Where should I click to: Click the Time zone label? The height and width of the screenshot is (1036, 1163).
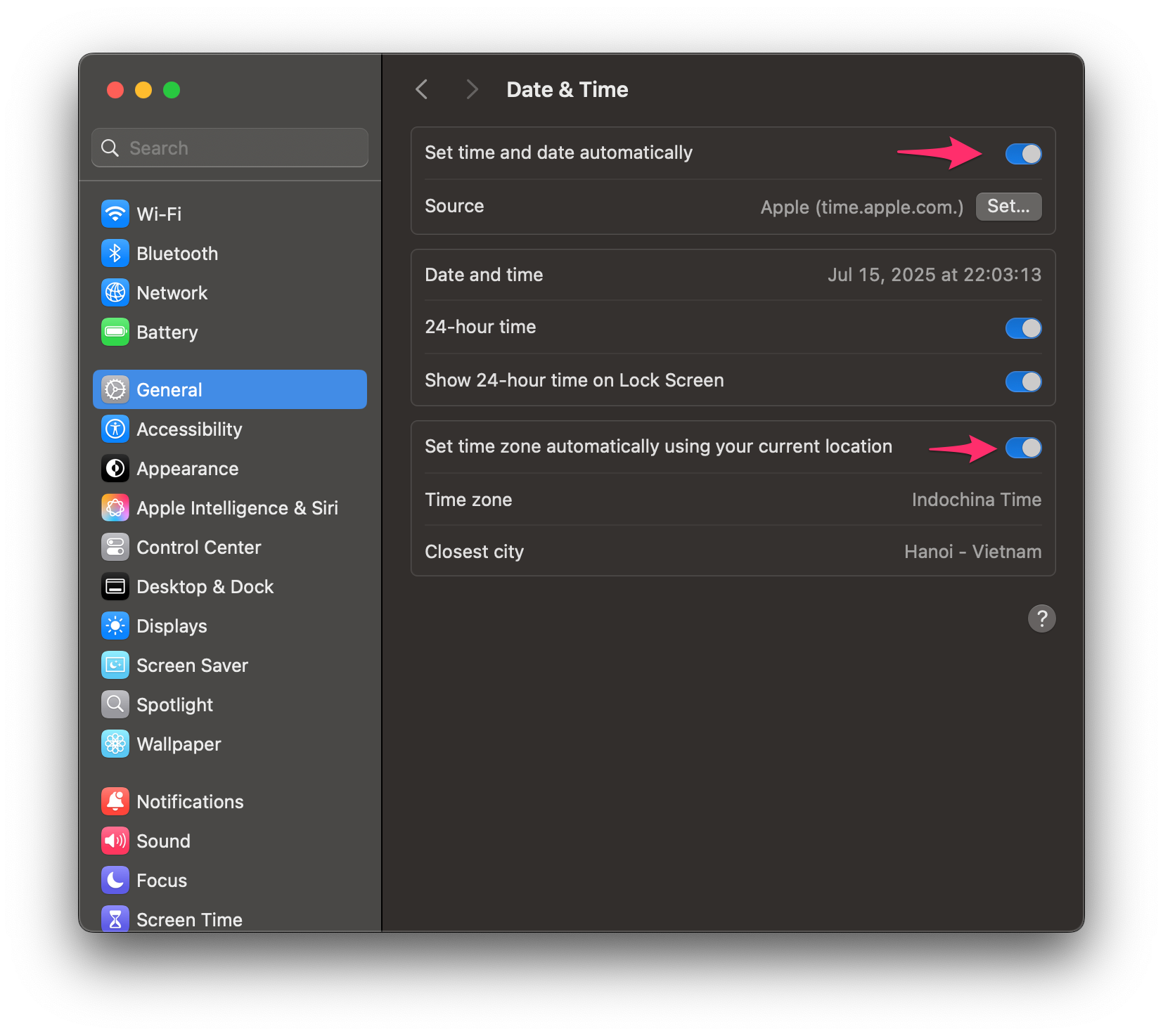tap(468, 500)
